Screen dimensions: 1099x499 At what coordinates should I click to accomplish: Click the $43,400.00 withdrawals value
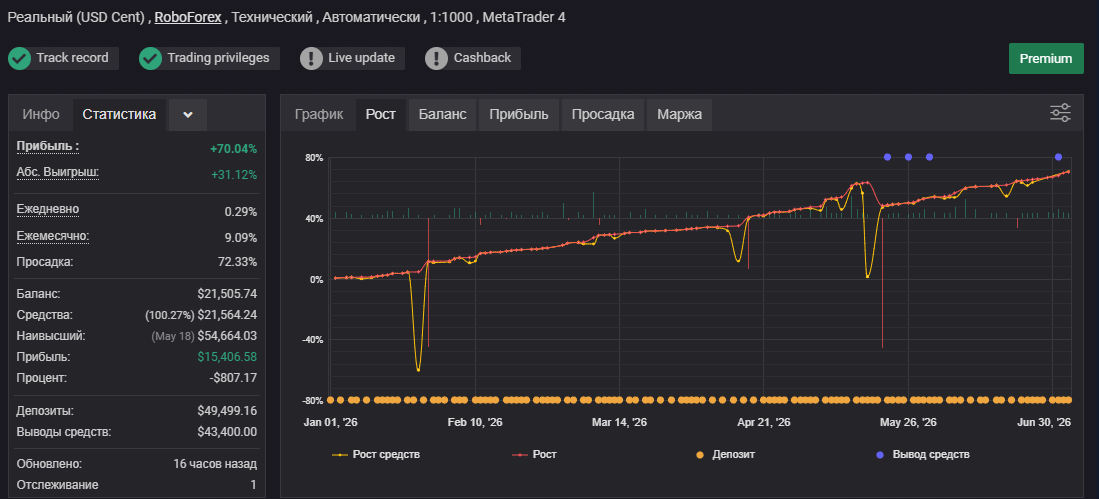pos(227,432)
